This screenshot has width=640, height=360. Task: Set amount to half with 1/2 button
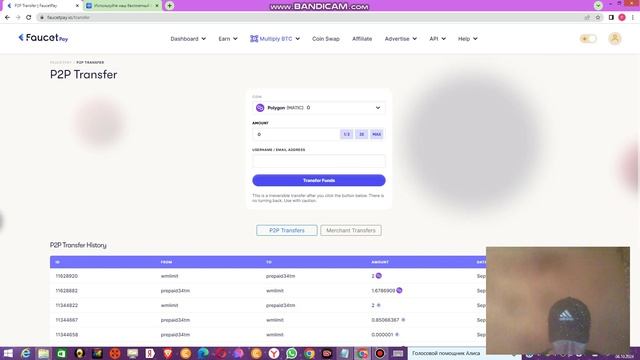[x=347, y=134]
